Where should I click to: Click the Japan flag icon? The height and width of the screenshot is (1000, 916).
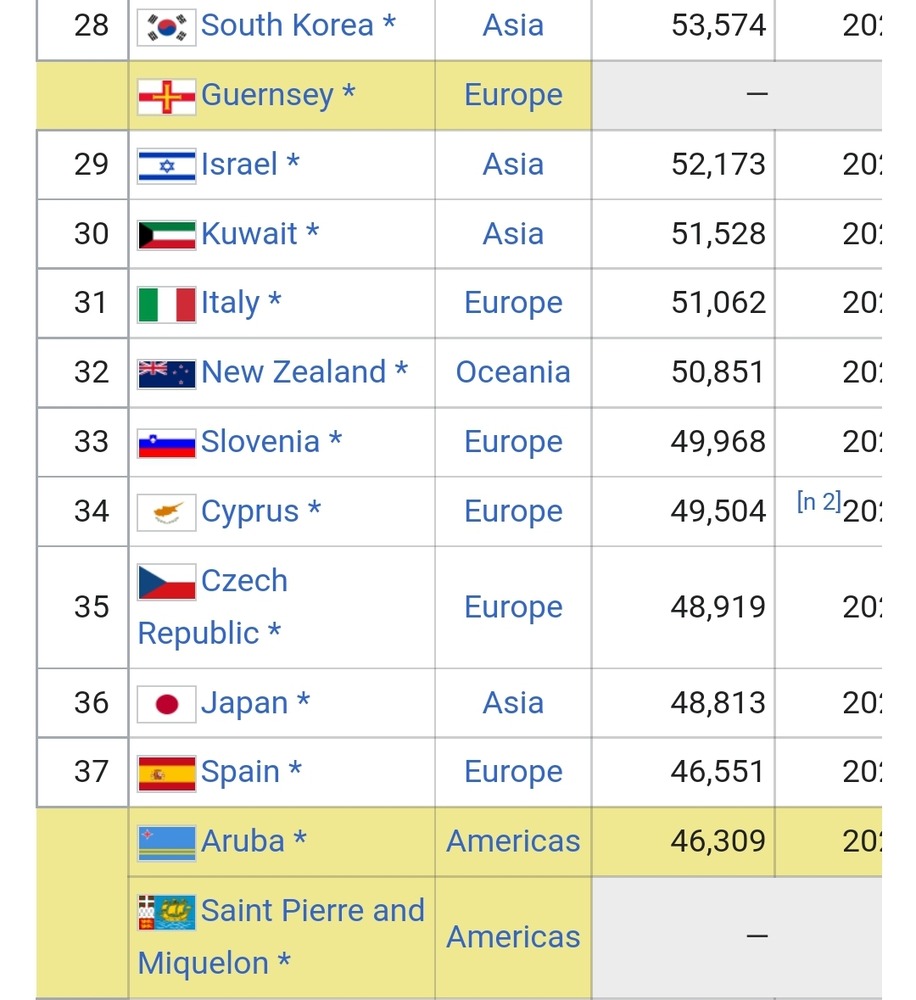click(167, 704)
